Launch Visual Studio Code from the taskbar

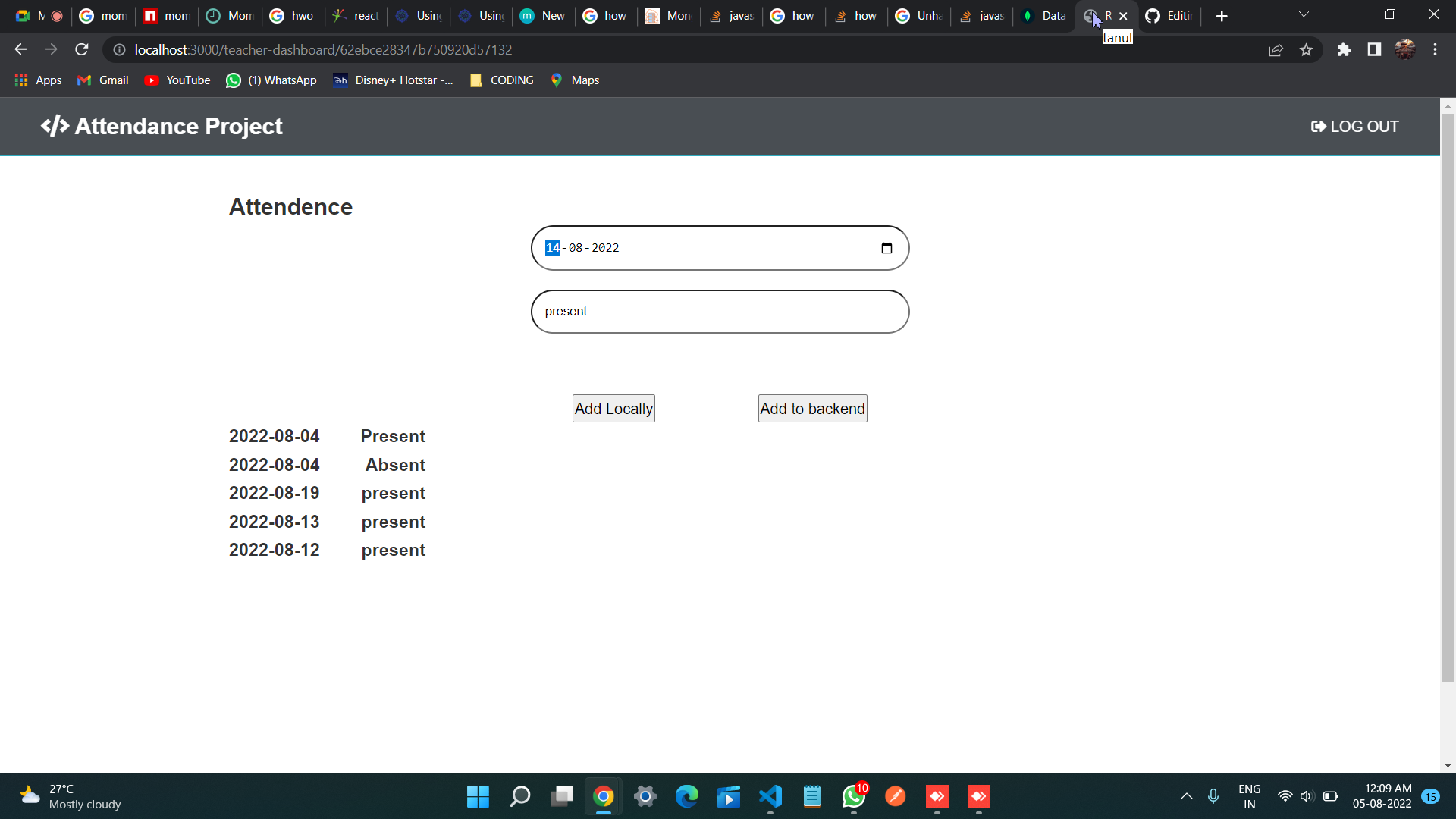[770, 796]
